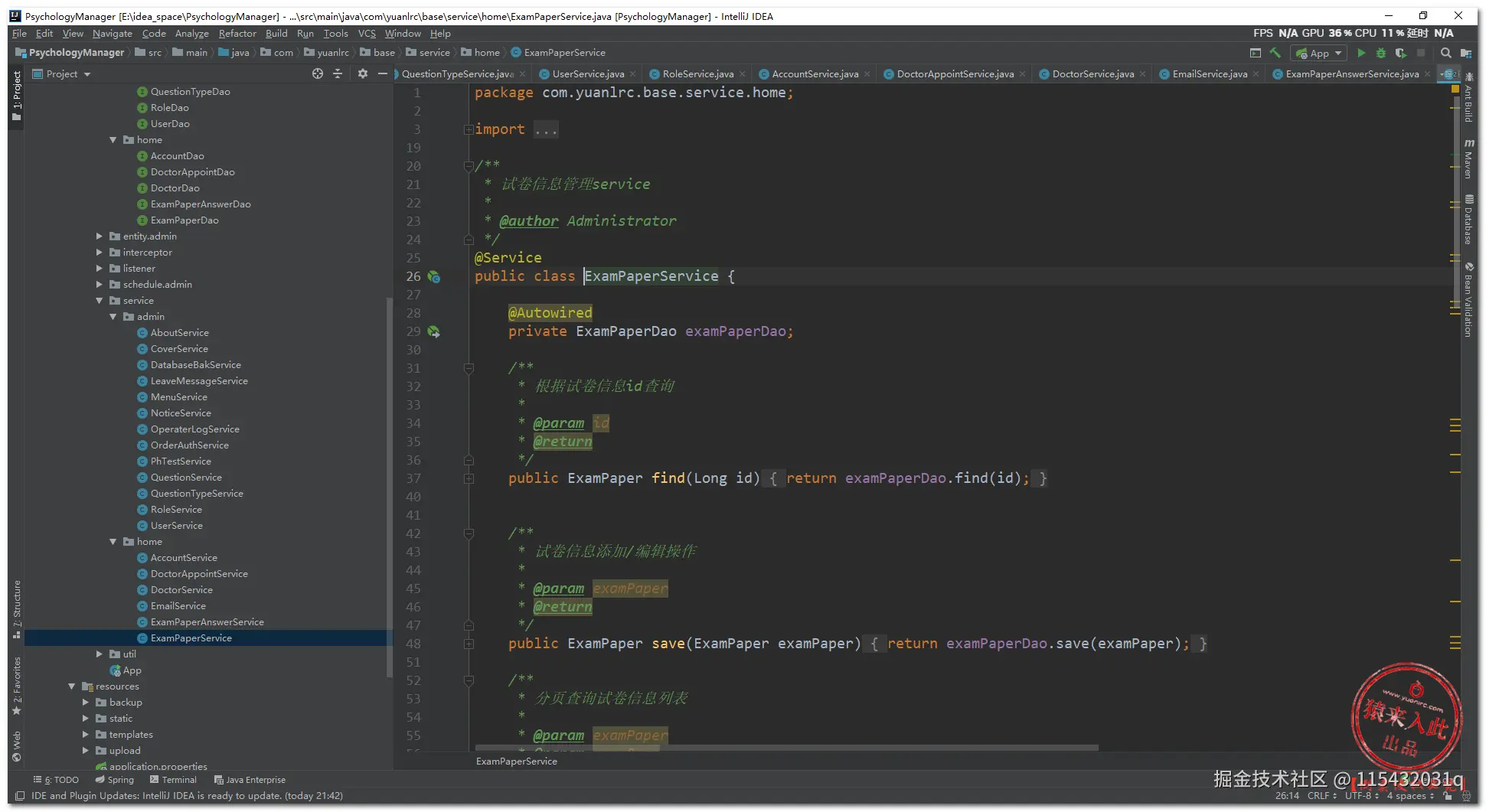Open Search Everywhere magnifier icon

[x=1445, y=53]
